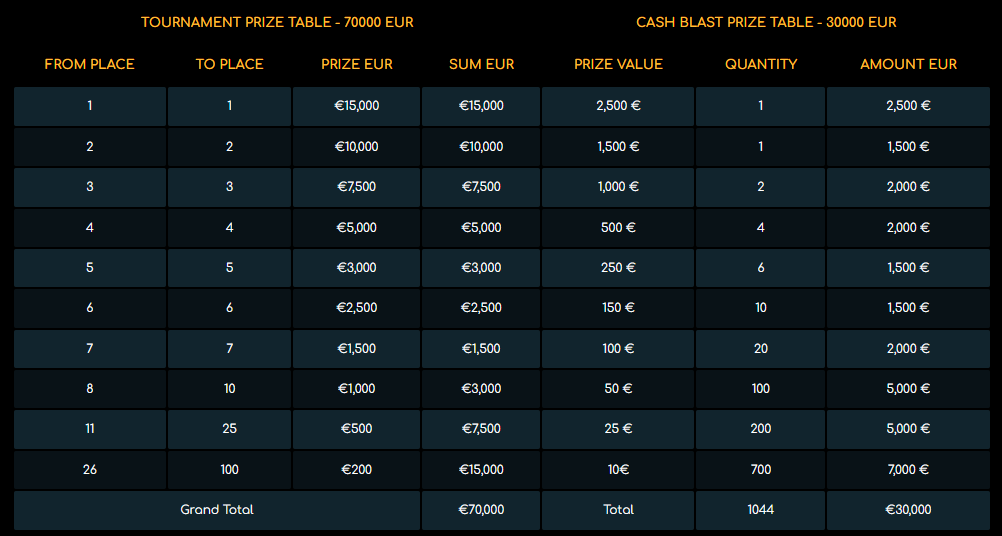Select the €200 prize cell
This screenshot has width=1002, height=536.
tap(357, 469)
